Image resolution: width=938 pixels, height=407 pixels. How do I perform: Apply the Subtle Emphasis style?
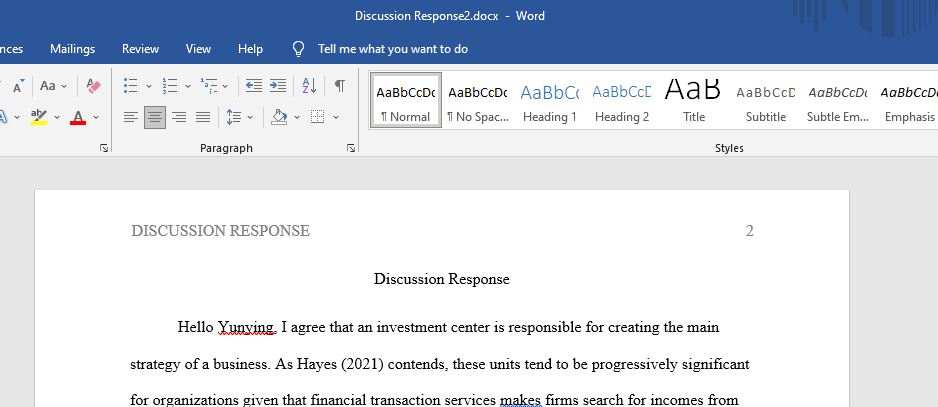(x=838, y=101)
